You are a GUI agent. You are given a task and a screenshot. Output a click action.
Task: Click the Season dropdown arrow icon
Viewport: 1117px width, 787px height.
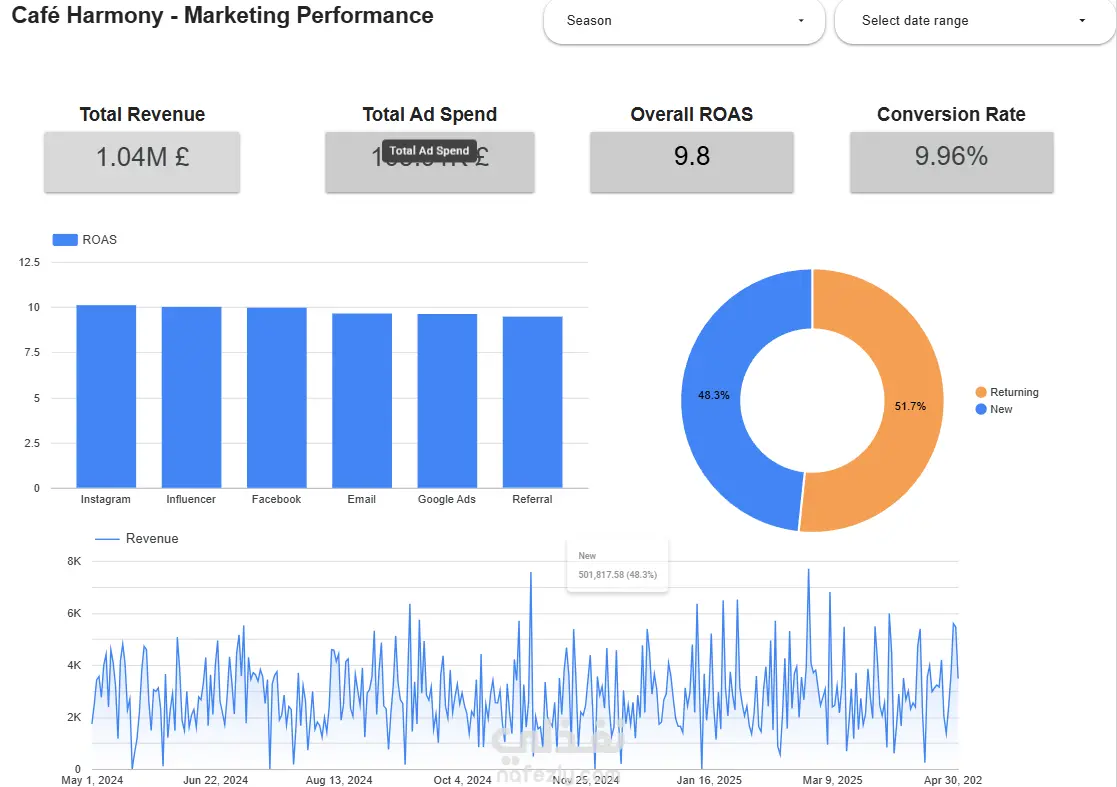point(801,21)
